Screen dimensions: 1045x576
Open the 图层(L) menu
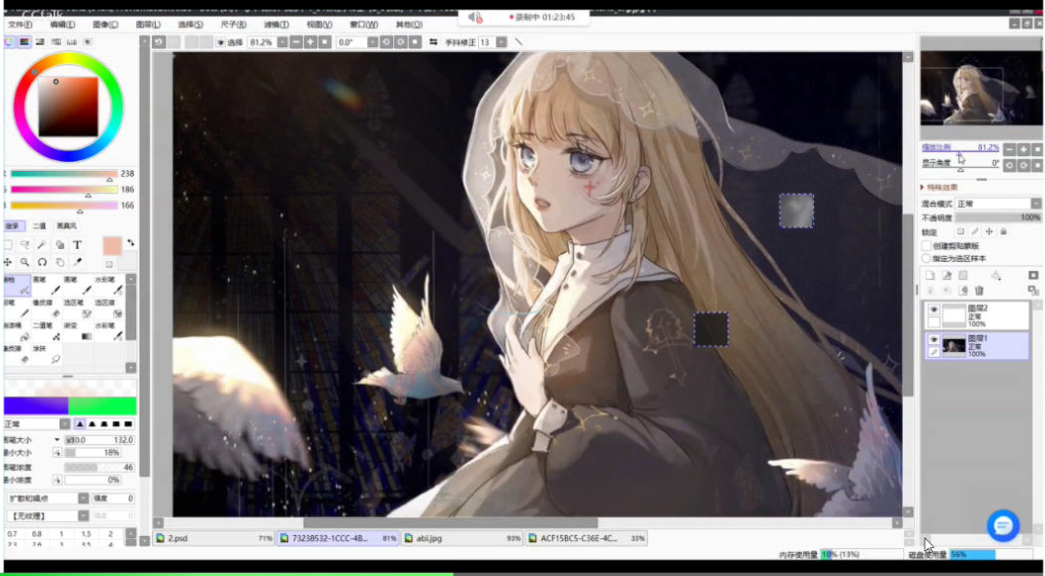click(148, 25)
